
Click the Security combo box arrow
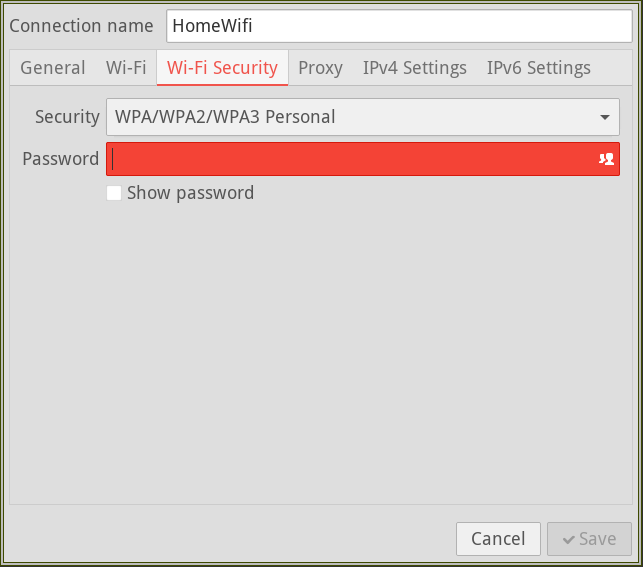[605, 117]
